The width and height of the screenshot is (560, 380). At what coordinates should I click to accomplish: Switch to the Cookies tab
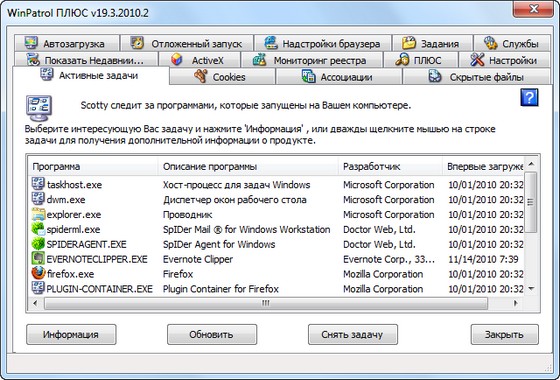(222, 77)
